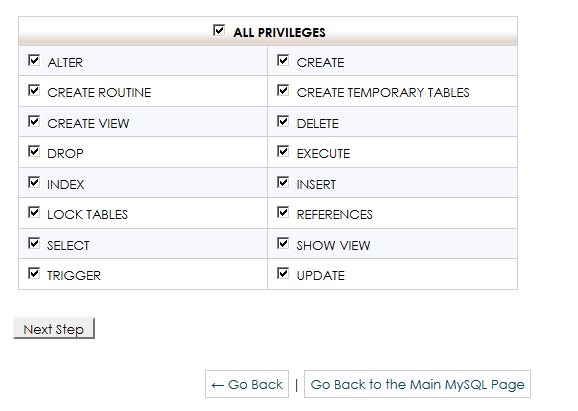Toggle the CREATE privilege checkbox
The height and width of the screenshot is (411, 578).
pyautogui.click(x=283, y=60)
